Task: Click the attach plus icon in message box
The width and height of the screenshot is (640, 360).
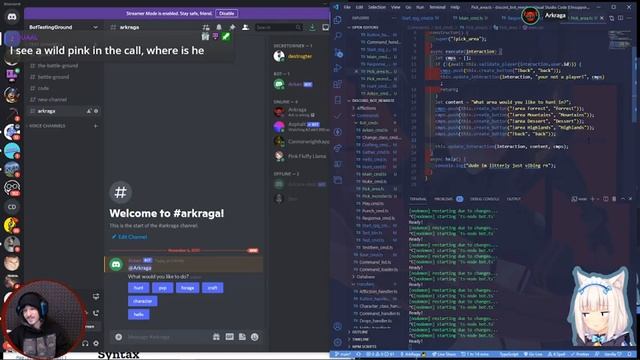Action: tap(118, 337)
